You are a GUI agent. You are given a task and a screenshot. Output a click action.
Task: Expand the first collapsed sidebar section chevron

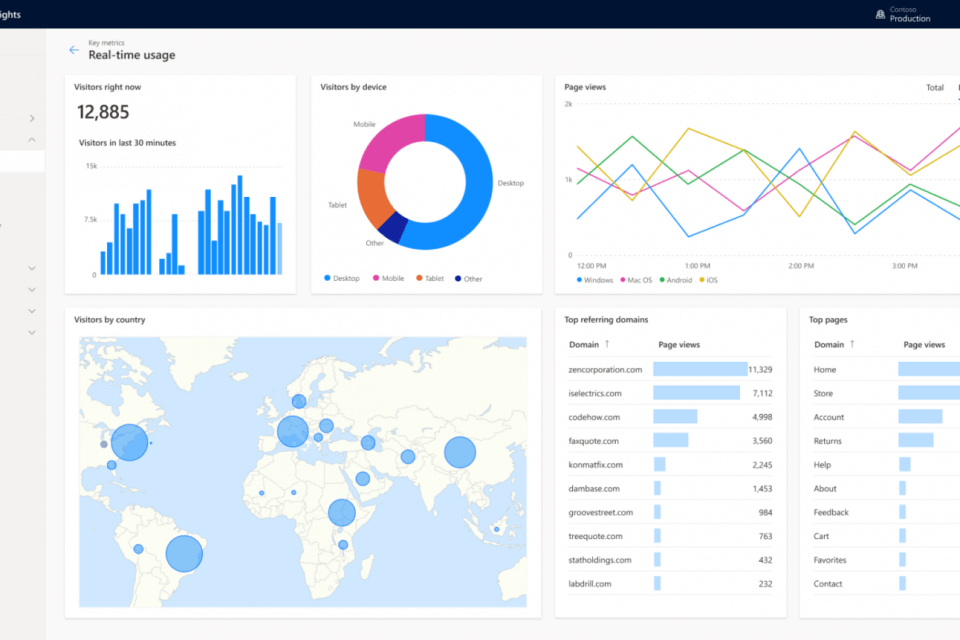tap(32, 119)
